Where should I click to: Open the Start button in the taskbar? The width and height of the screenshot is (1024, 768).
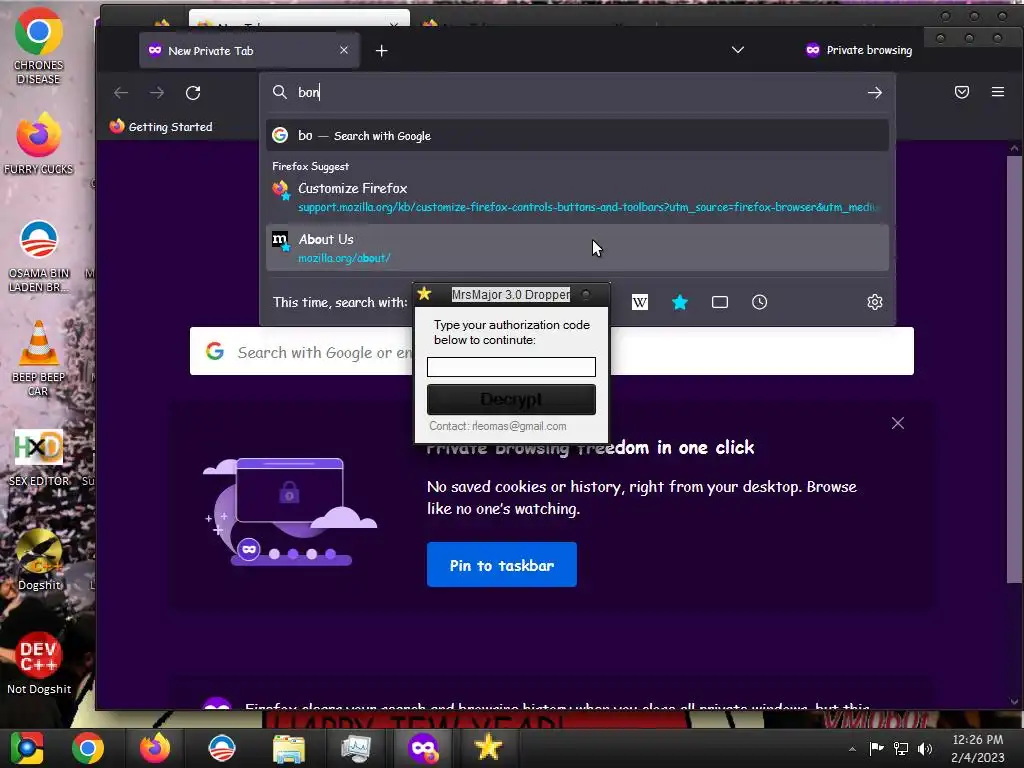point(27,748)
